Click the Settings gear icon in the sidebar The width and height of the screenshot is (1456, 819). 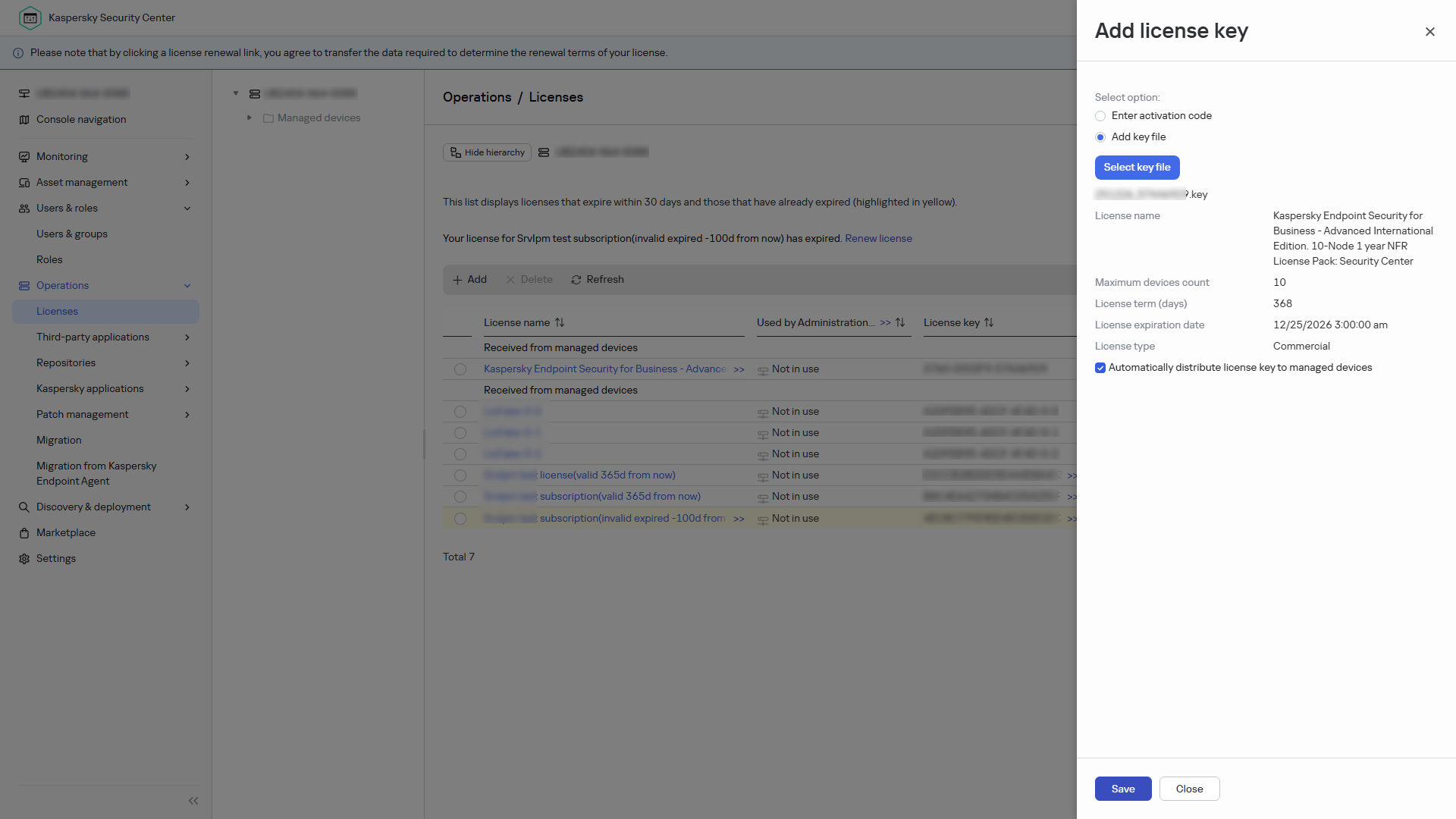tap(24, 559)
